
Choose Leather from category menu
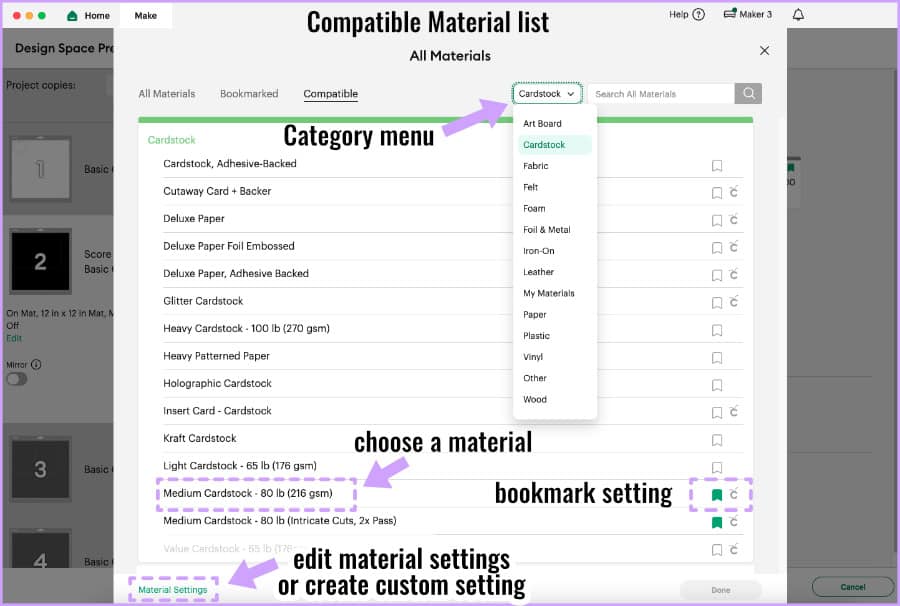click(x=538, y=272)
